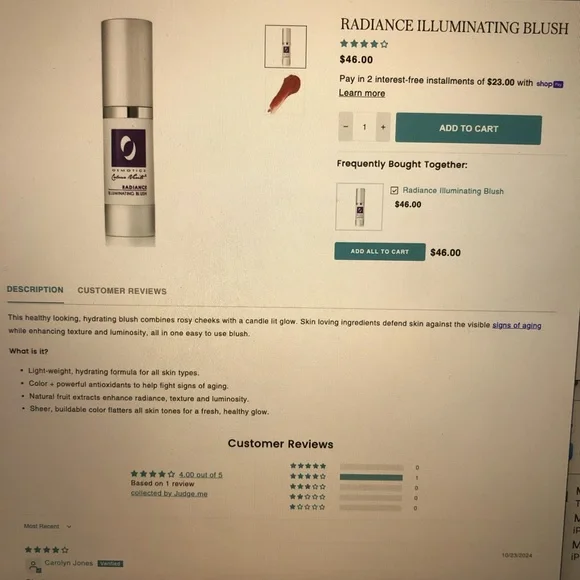Viewport: 580px width, 580px height.
Task: Click the minus quantity button
Action: pos(345,127)
